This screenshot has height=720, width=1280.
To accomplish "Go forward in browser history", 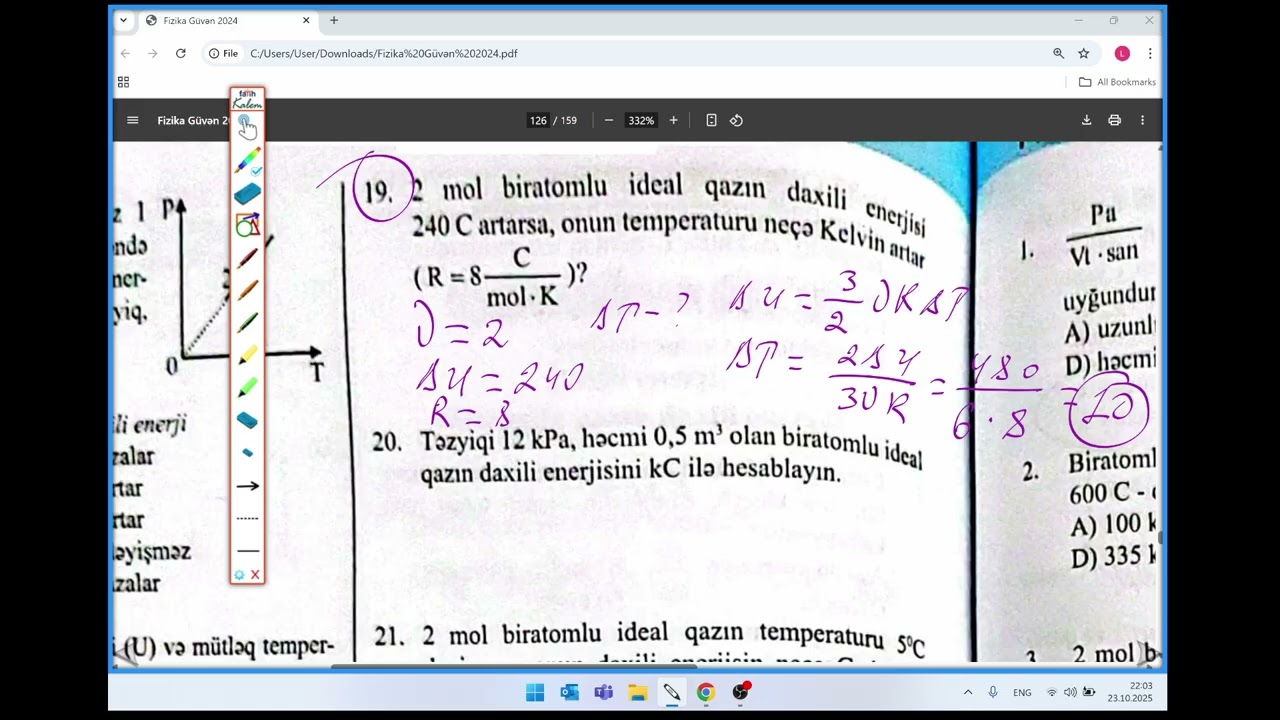I will tap(152, 53).
